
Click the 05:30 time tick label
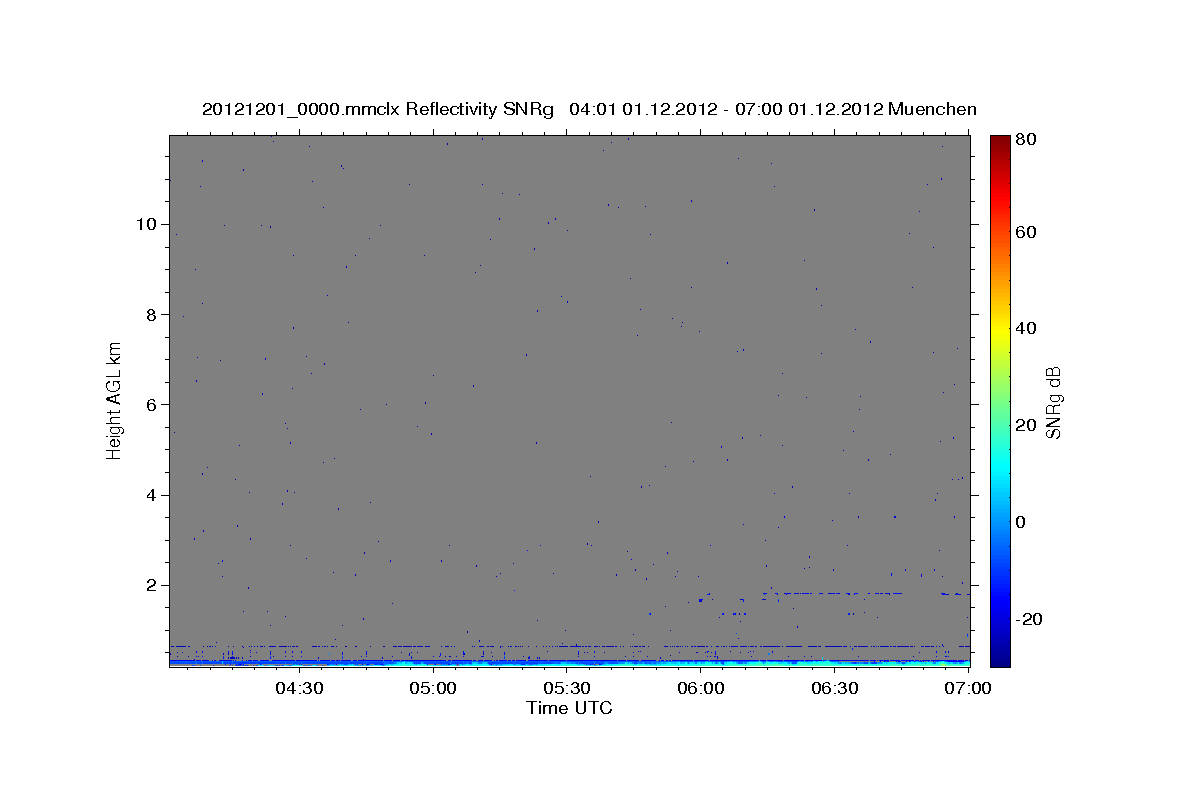tap(567, 688)
